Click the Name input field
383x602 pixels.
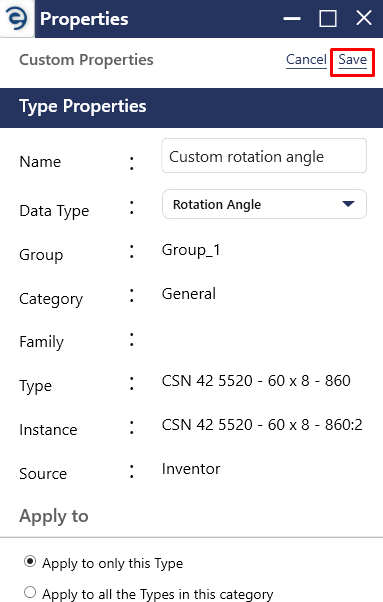coord(264,156)
